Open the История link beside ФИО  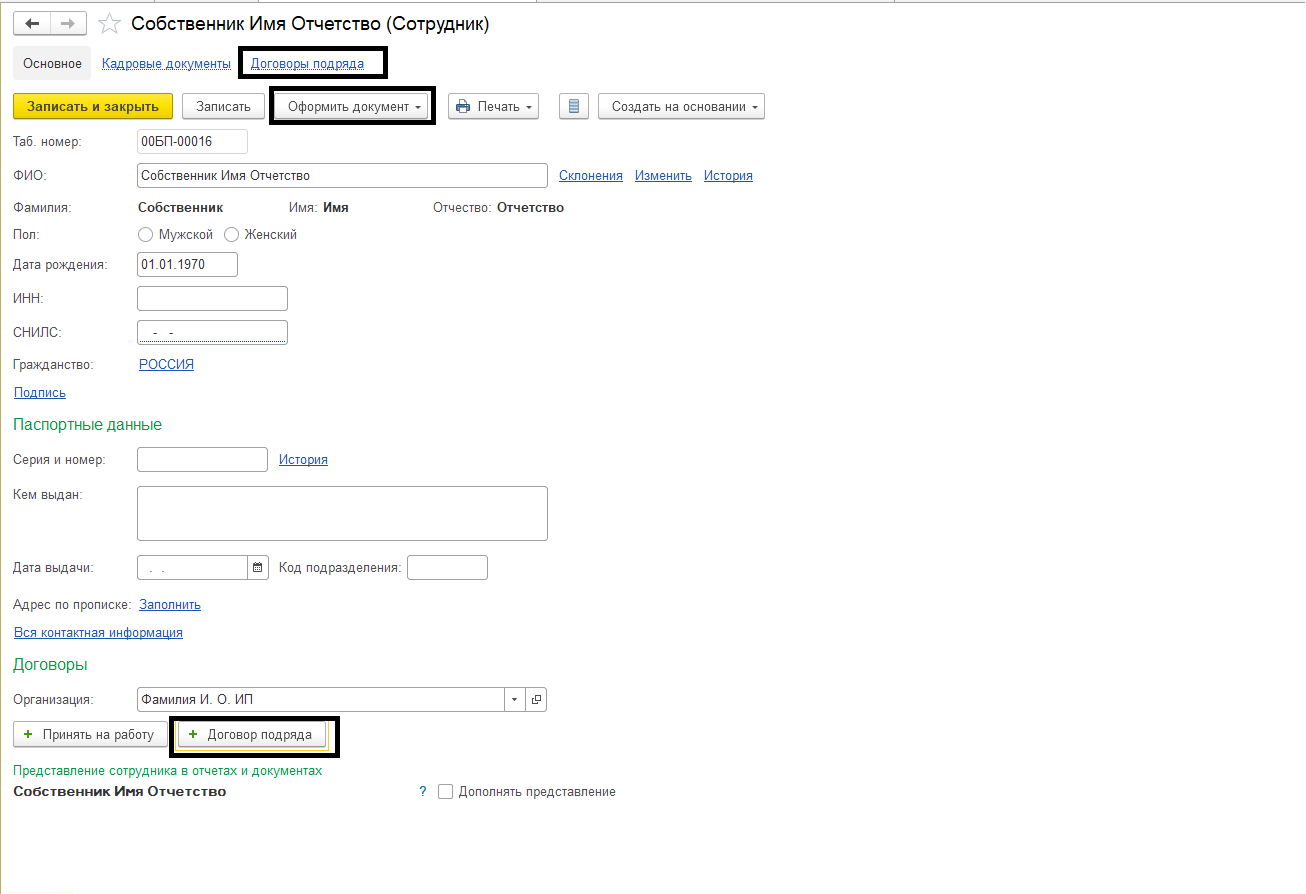728,176
